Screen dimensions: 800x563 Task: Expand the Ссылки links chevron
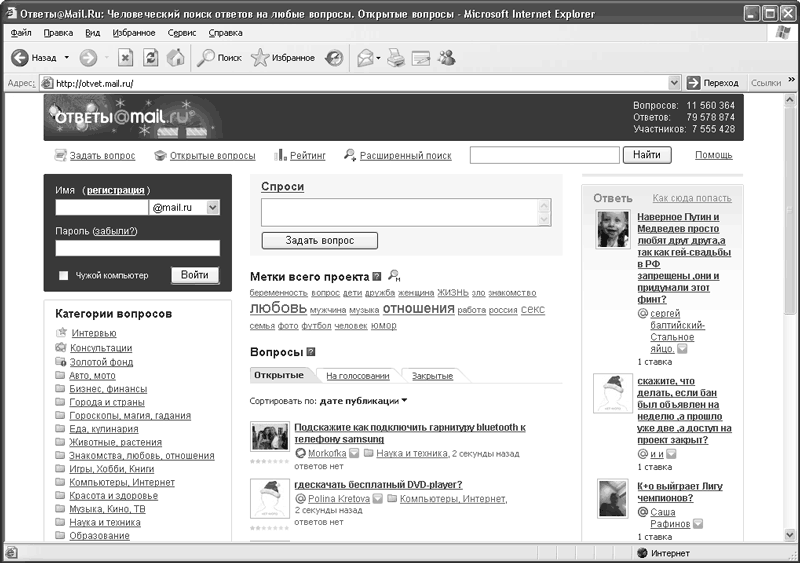[791, 80]
